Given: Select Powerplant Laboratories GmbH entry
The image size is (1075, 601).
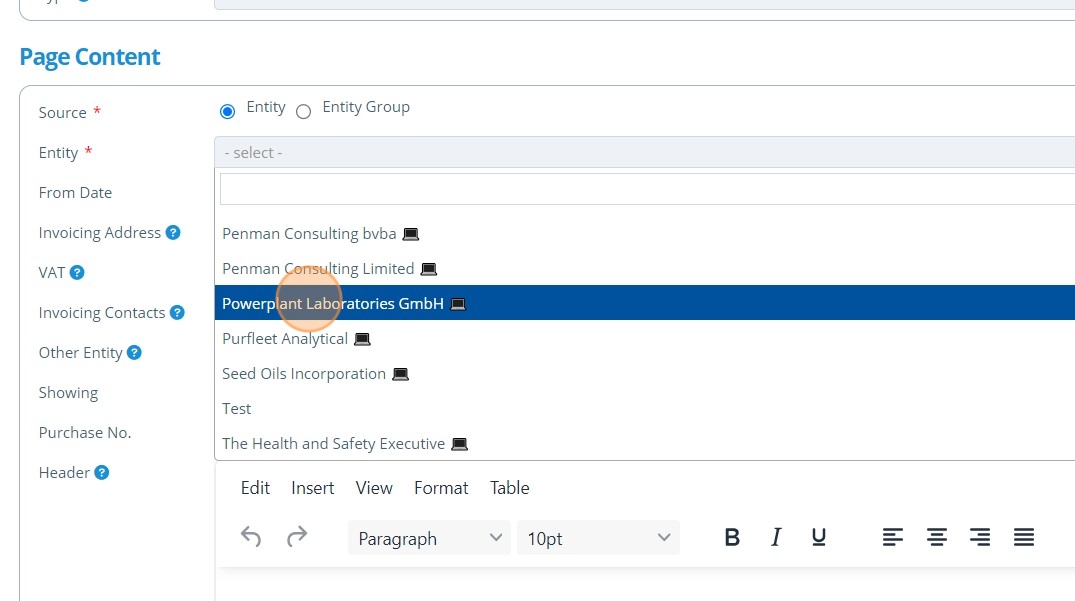Looking at the screenshot, I should (644, 304).
